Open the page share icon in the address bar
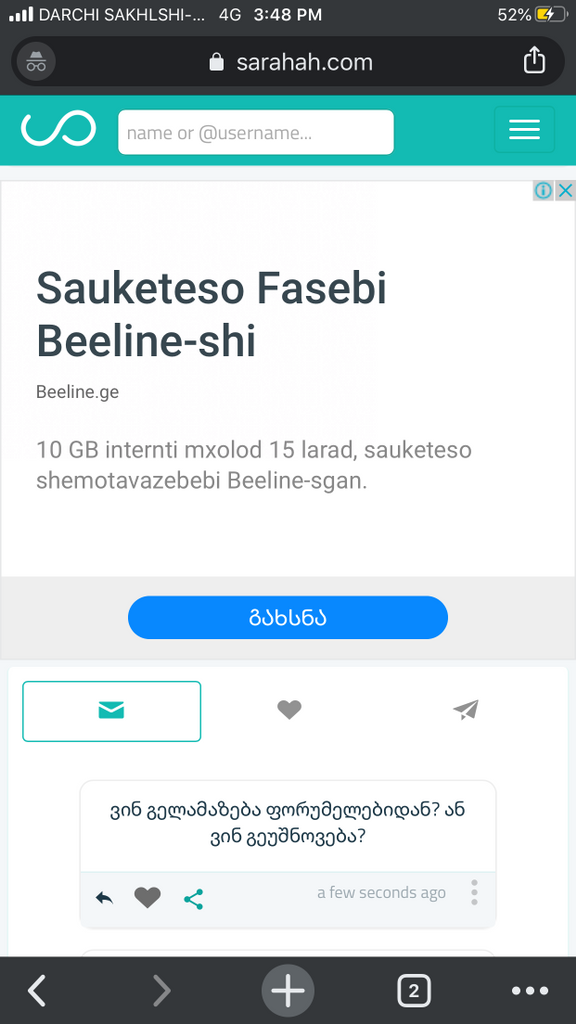 pyautogui.click(x=534, y=60)
